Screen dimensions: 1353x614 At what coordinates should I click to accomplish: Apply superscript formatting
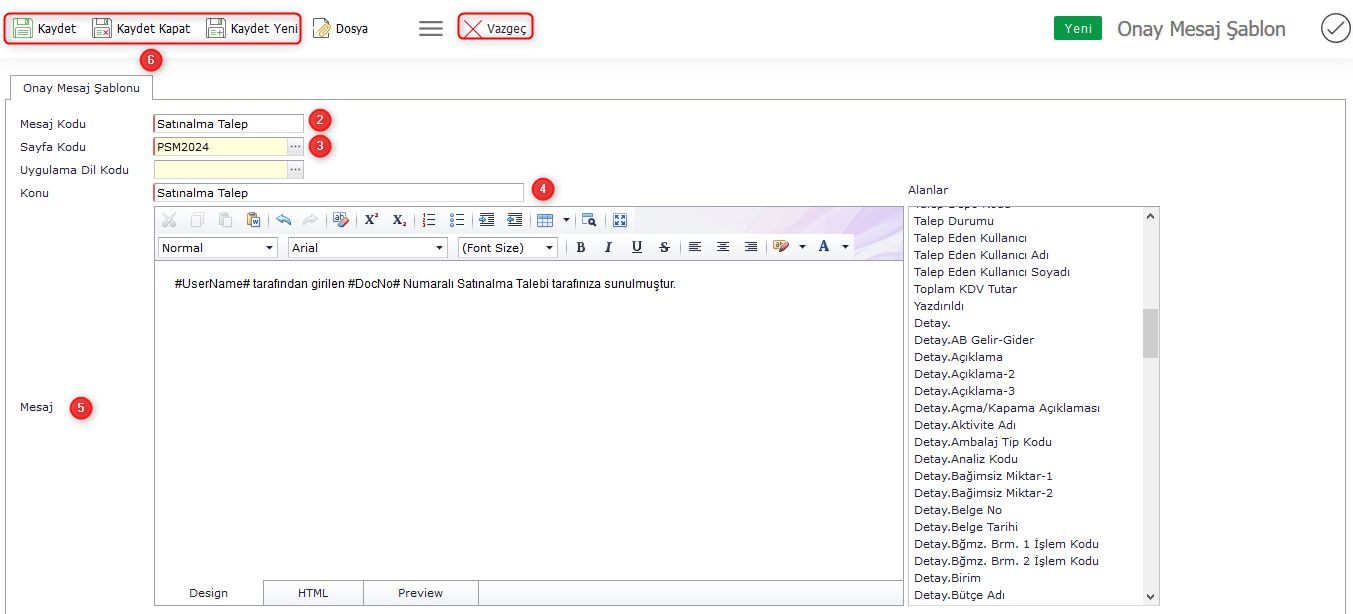(371, 220)
